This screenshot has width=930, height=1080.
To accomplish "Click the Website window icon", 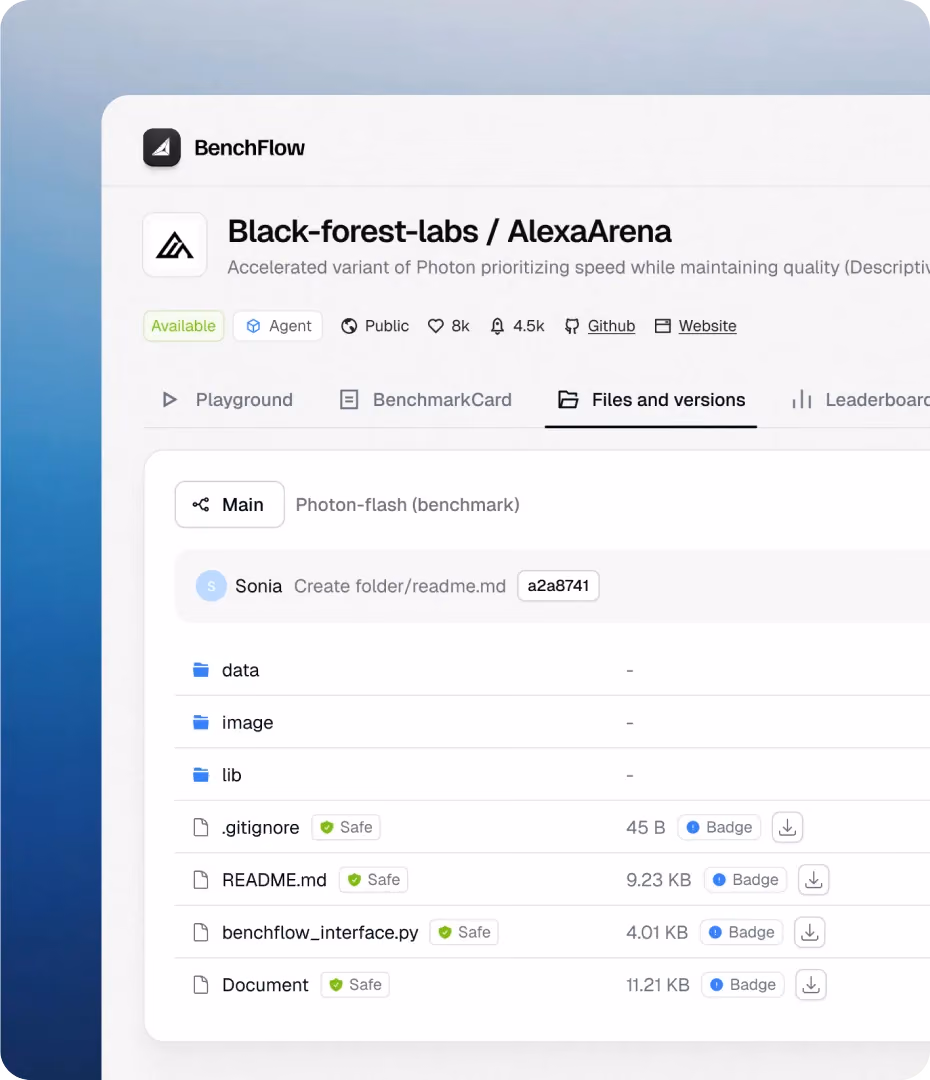I will [663, 326].
